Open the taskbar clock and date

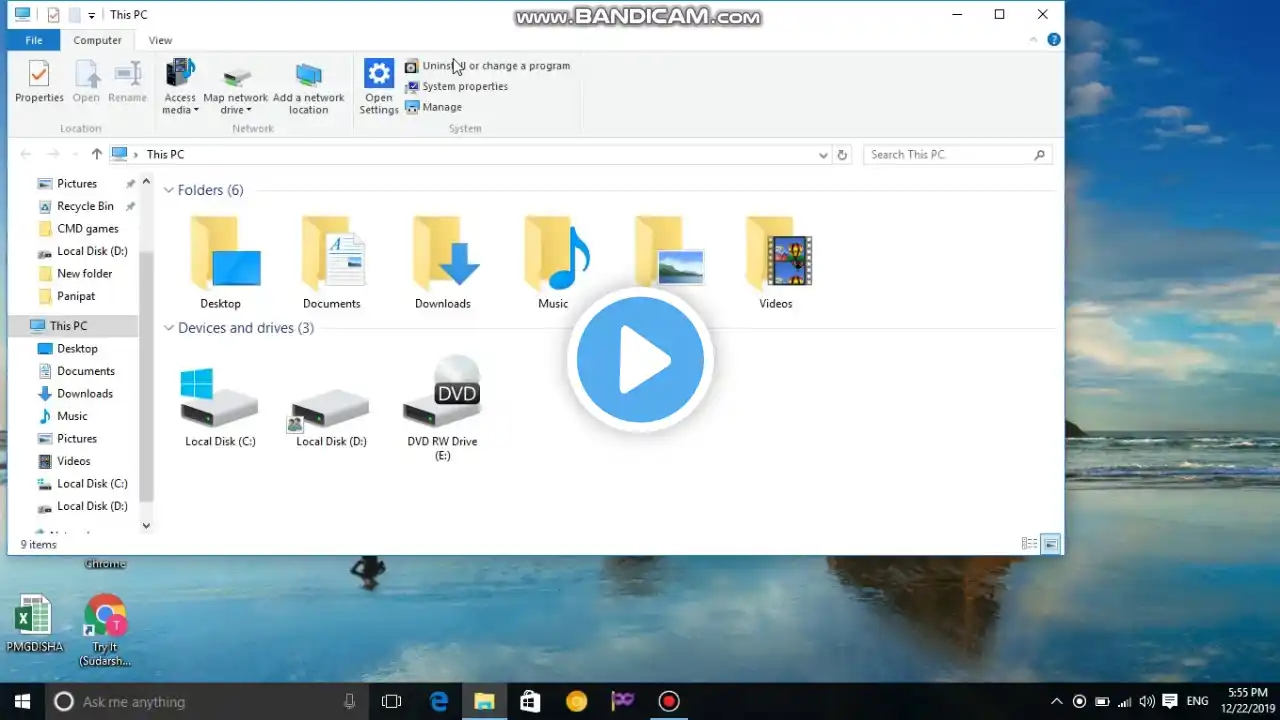1248,701
